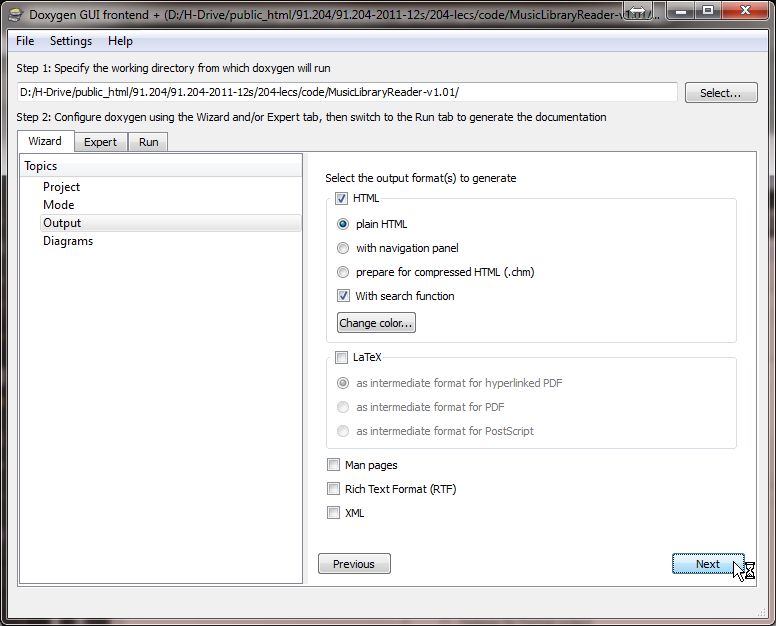Select the Mode topic
Viewport: 776px width, 626px height.
(58, 205)
